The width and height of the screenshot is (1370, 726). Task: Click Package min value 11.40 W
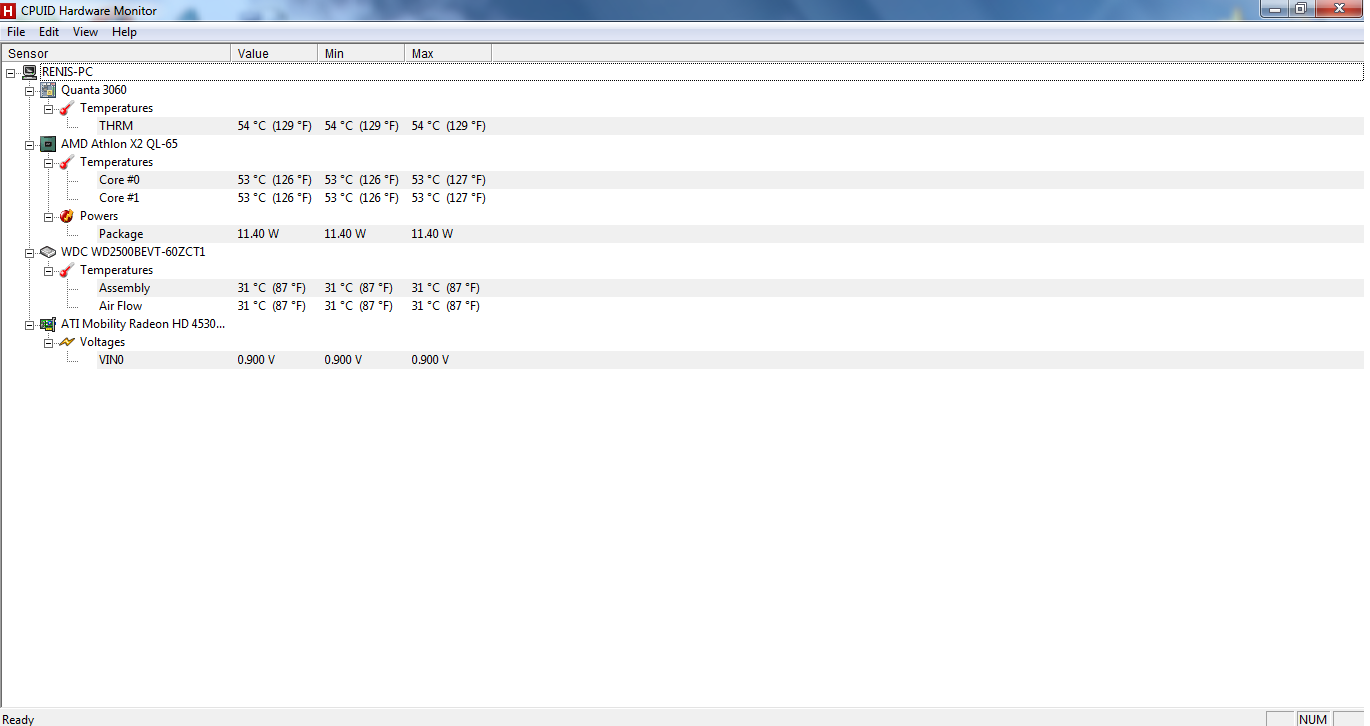[345, 234]
